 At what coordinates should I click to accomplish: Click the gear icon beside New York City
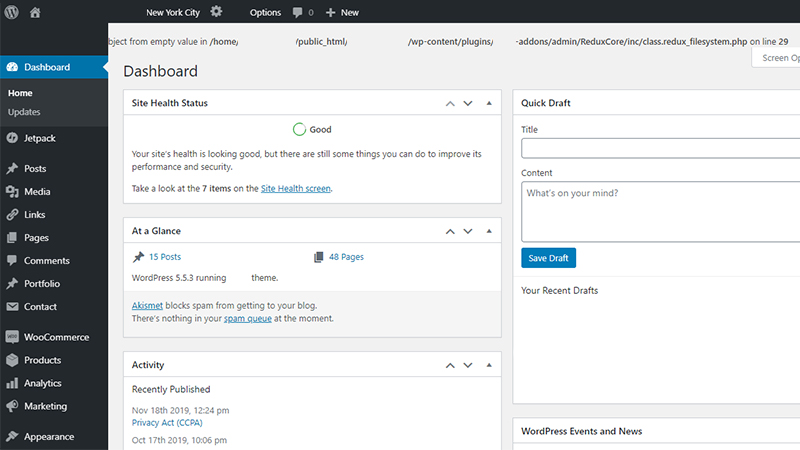216,12
